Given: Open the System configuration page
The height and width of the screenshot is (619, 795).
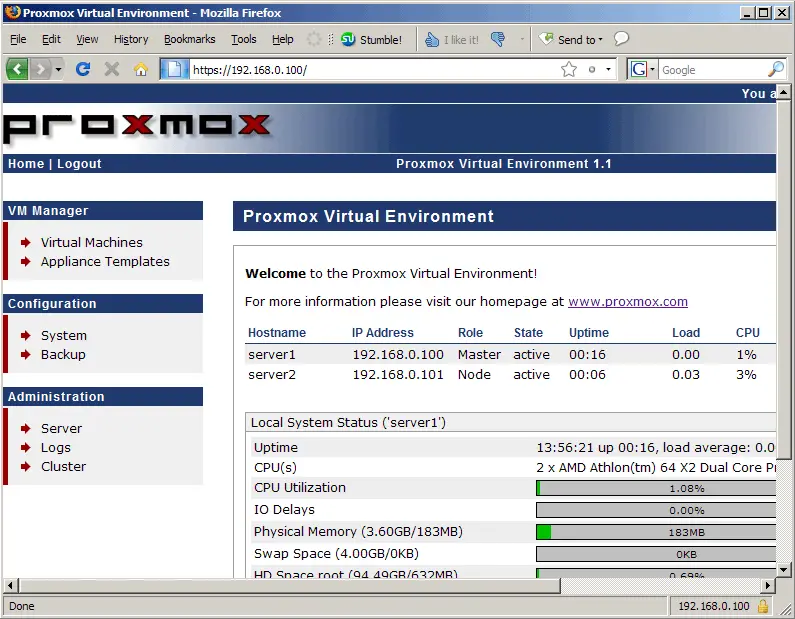Looking at the screenshot, I should [64, 336].
